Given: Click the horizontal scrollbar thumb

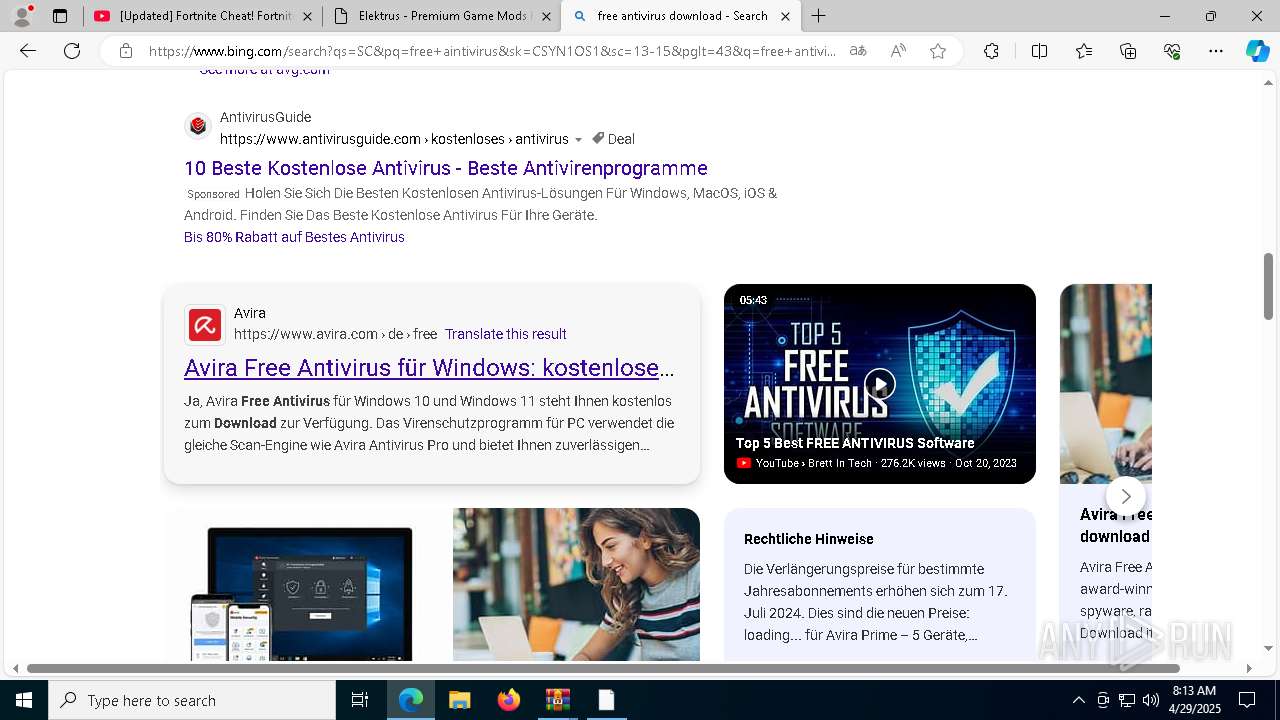Looking at the screenshot, I should click(603, 668).
